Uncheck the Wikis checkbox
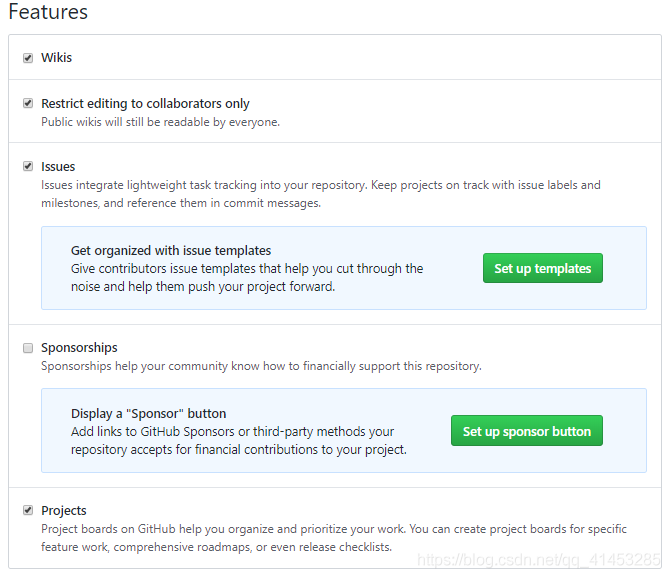Viewport: 670px width, 578px height. 28,58
